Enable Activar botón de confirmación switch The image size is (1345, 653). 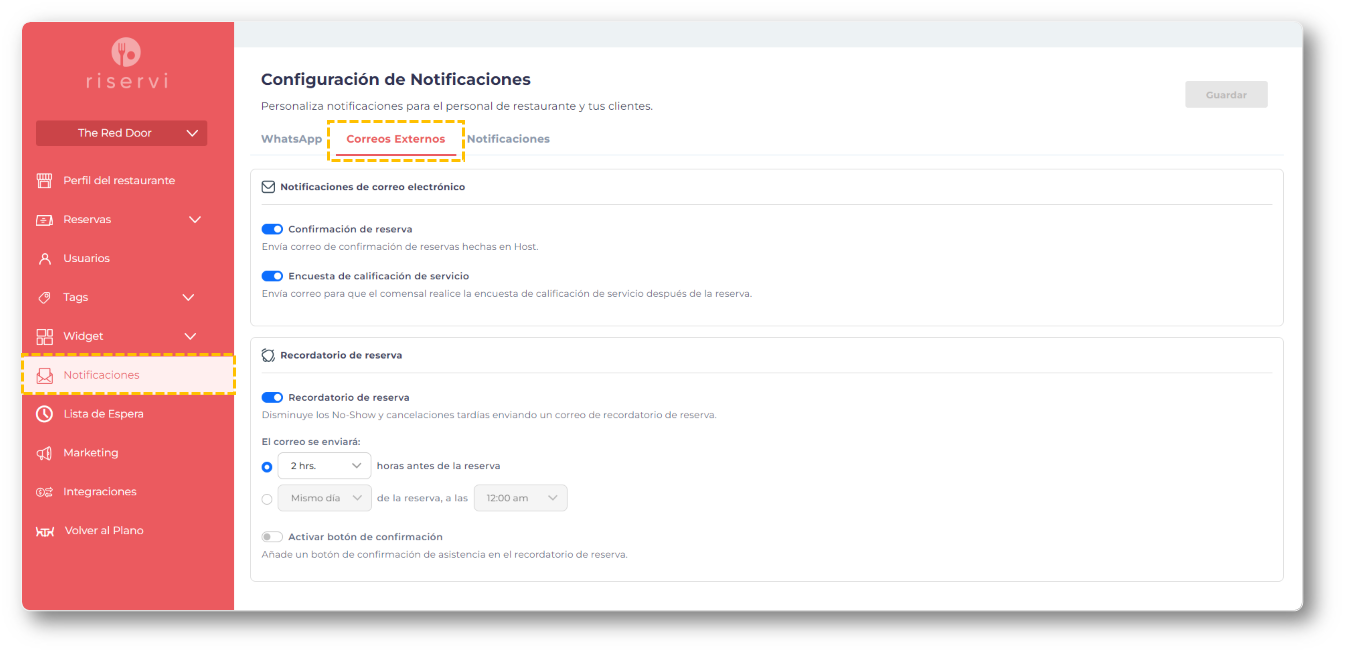coord(272,537)
